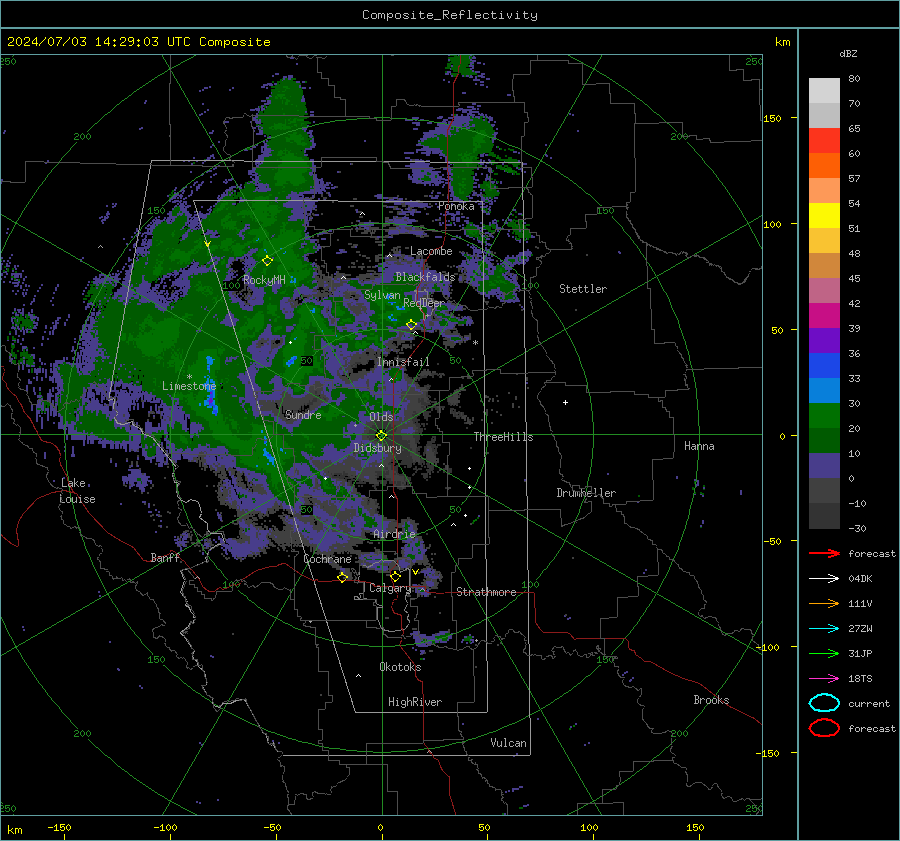The width and height of the screenshot is (900, 841).
Task: Click the yellow diamond marker below Cochrane
Action: tap(342, 577)
